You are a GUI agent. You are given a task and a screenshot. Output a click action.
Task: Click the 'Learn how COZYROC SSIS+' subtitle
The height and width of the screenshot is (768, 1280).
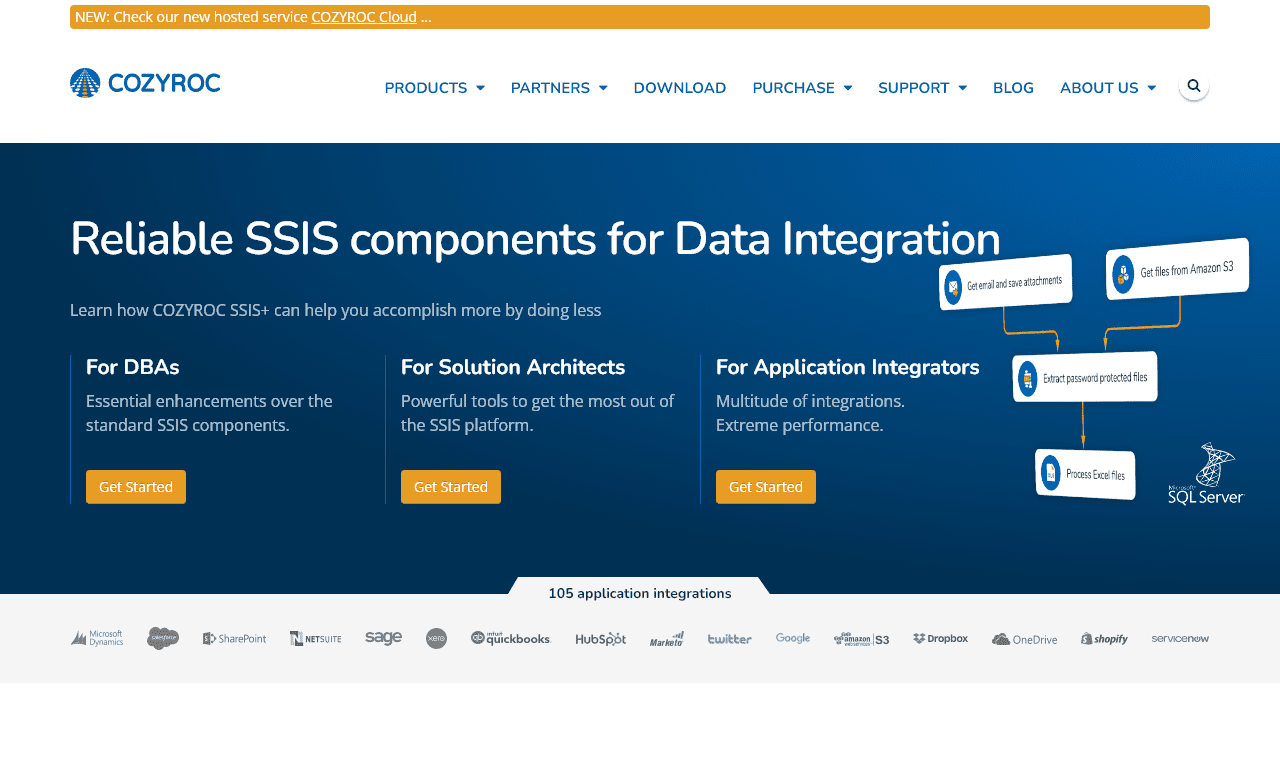336,310
